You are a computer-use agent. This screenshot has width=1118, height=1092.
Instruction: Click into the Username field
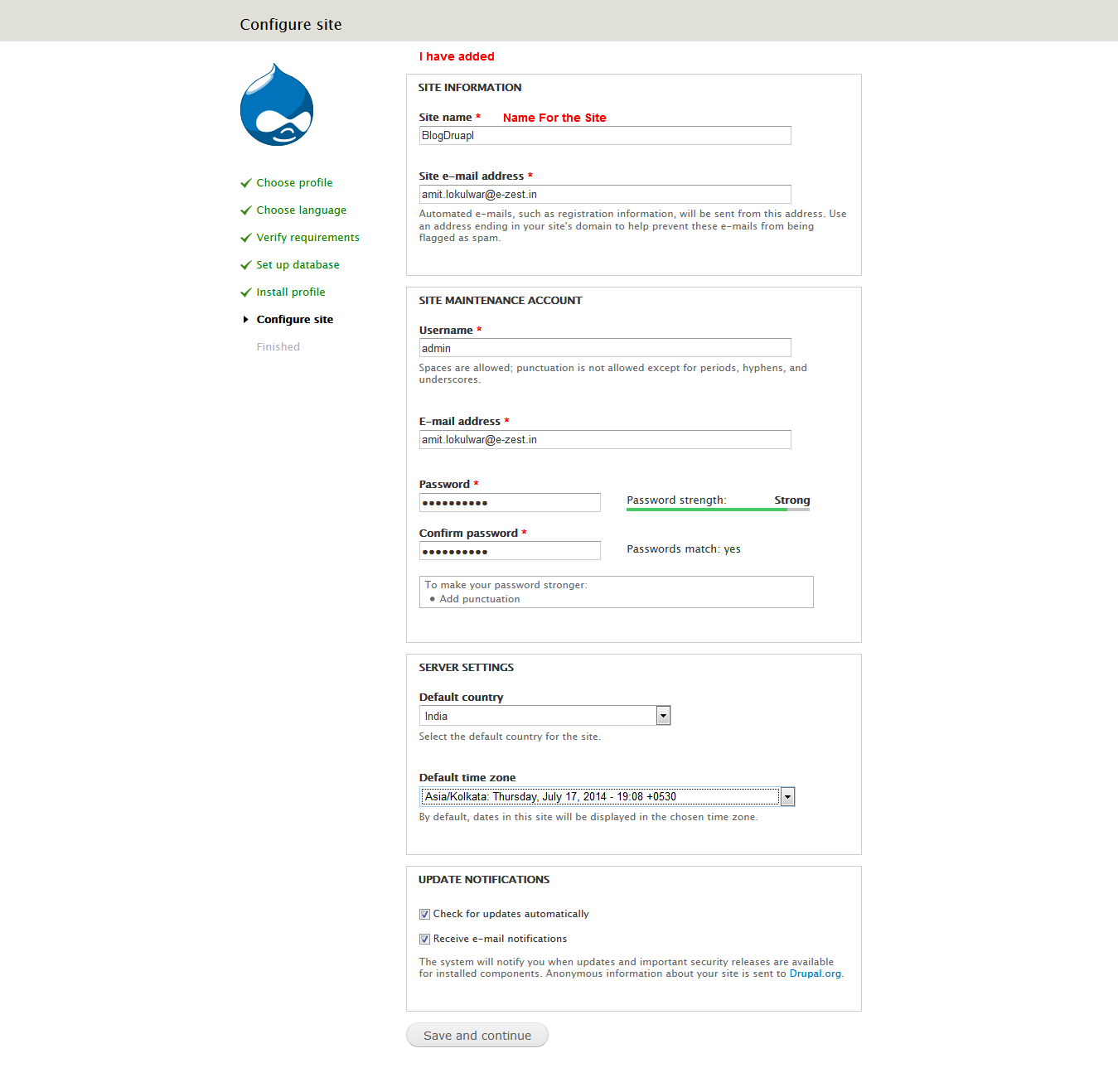click(x=604, y=348)
